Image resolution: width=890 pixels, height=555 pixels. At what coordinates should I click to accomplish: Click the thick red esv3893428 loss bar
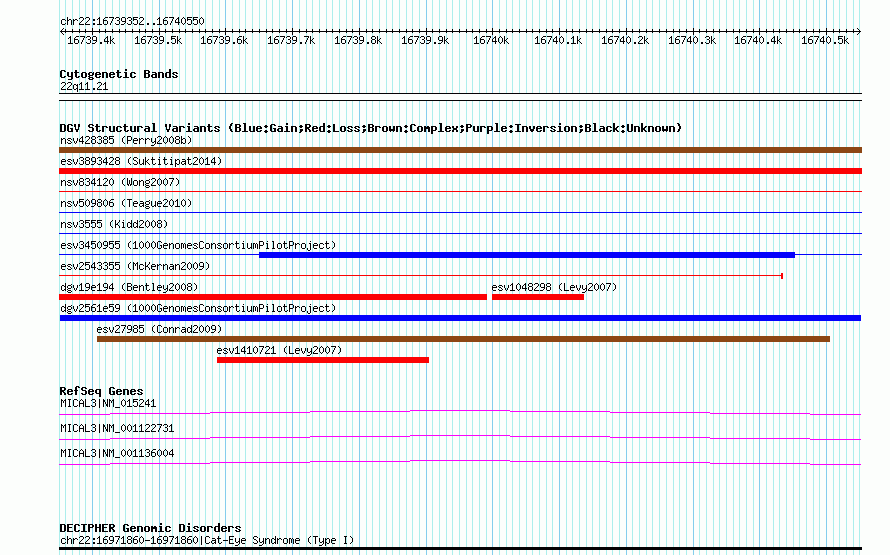click(460, 171)
